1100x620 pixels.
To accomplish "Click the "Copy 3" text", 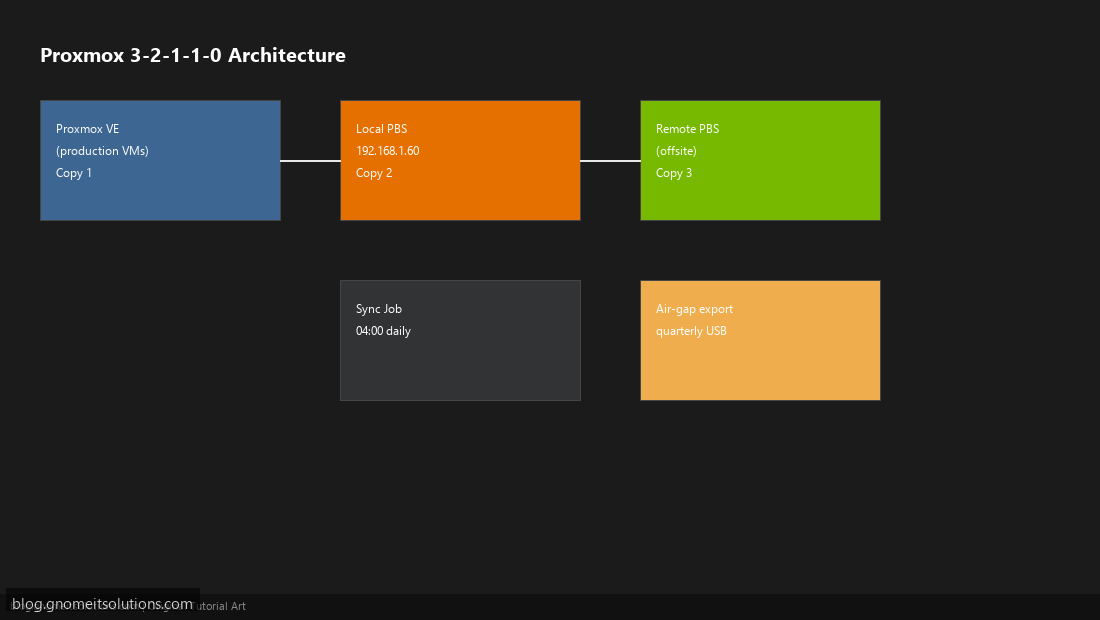I will click(x=674, y=173).
